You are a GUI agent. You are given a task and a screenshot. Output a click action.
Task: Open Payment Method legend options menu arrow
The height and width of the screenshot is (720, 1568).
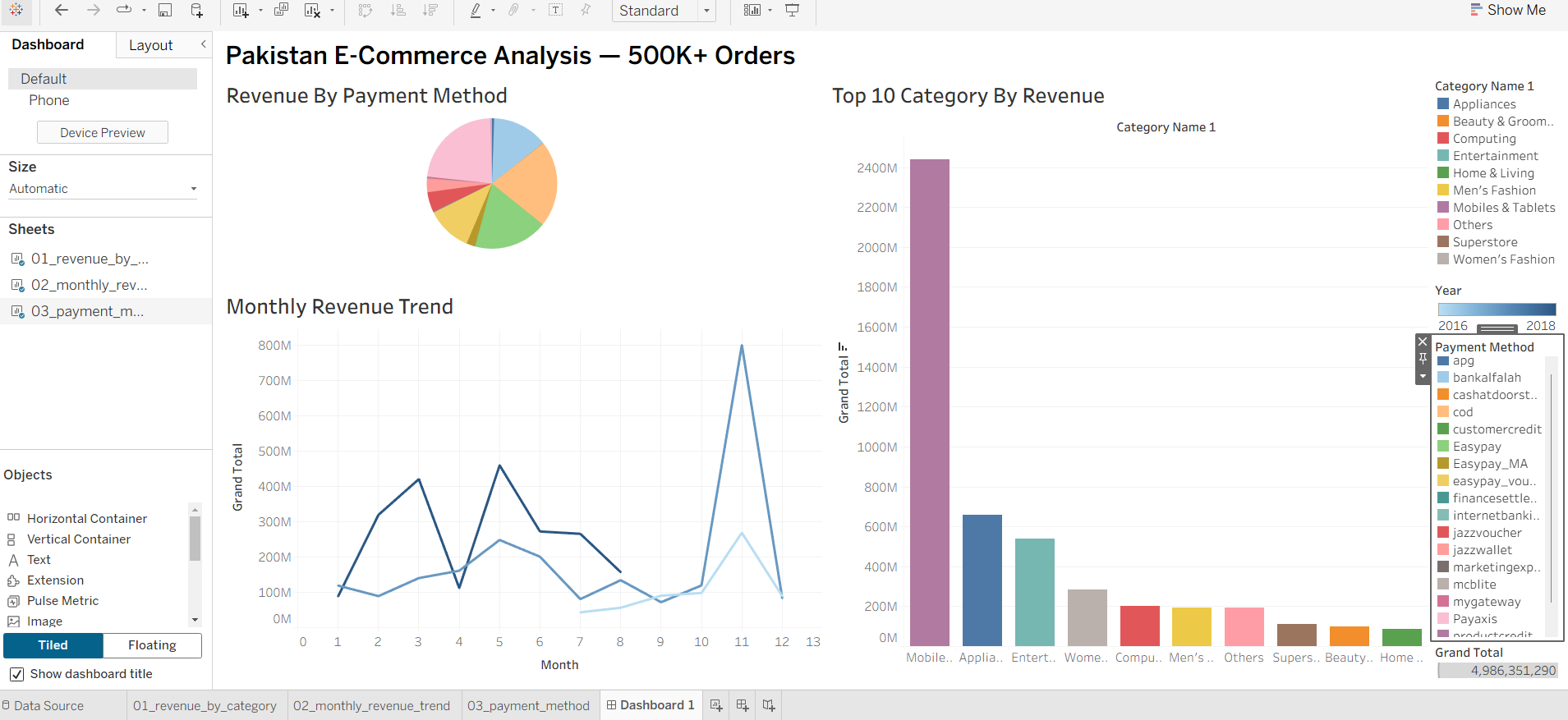[1423, 376]
